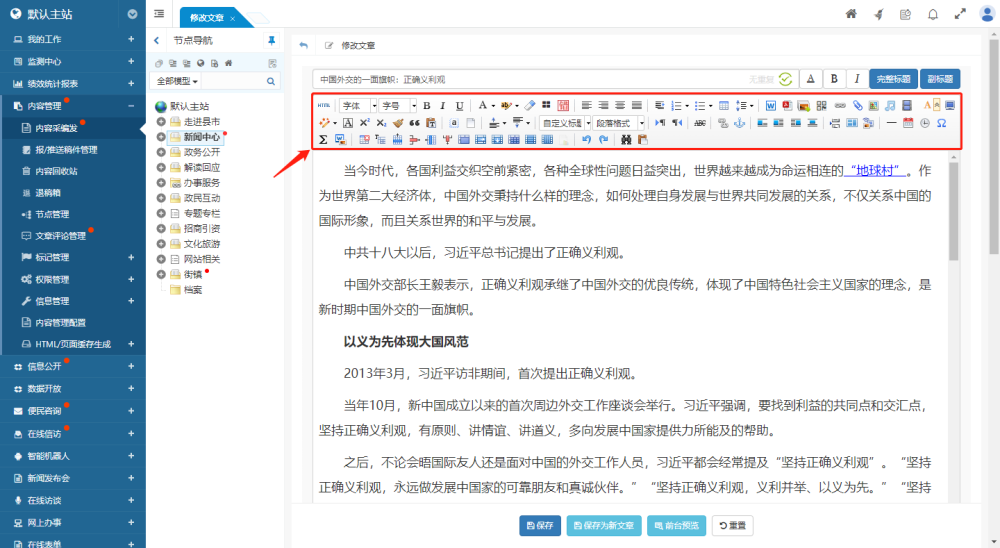This screenshot has height=548, width=1000.
Task: Open the font color picker
Action: click(x=483, y=105)
